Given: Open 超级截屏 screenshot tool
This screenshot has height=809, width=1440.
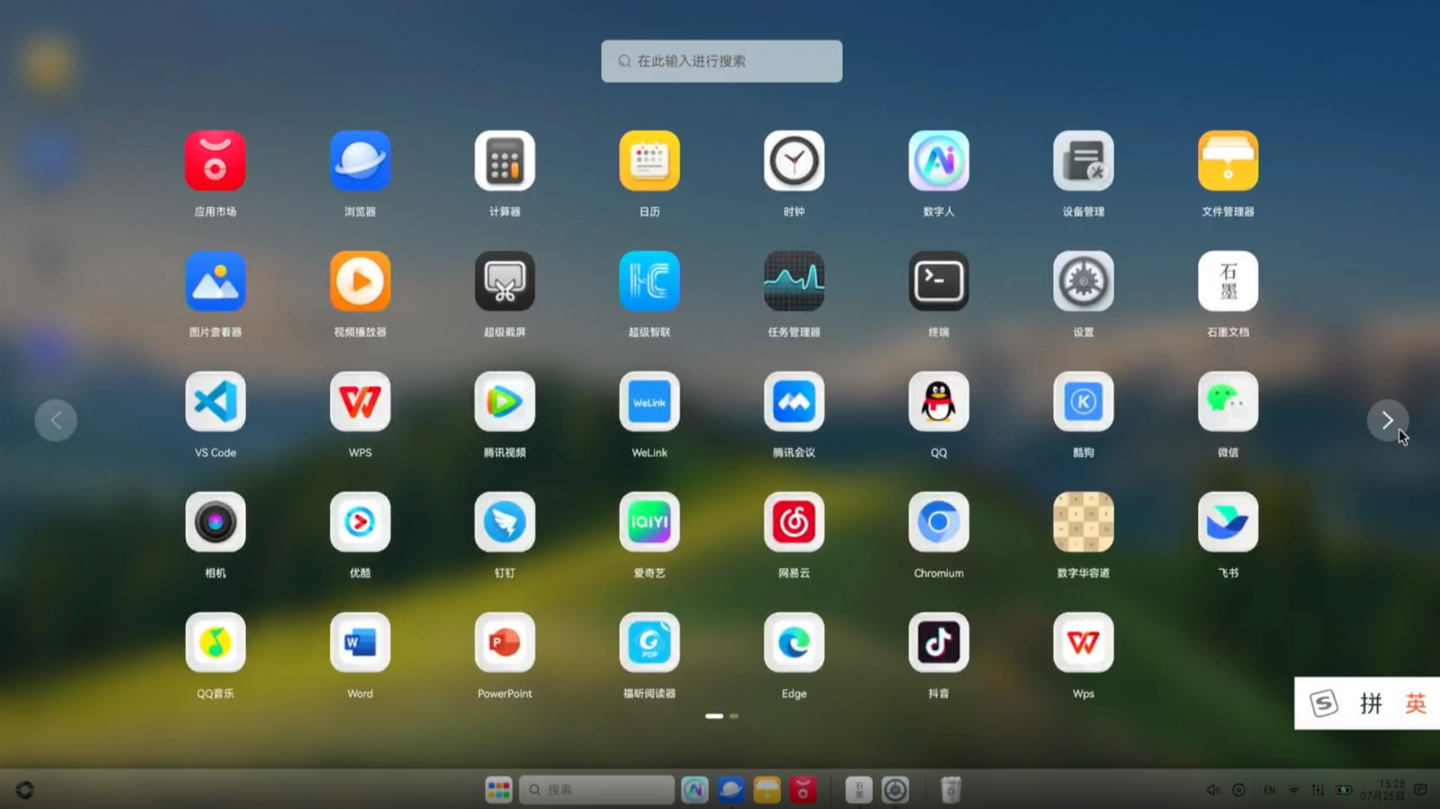Looking at the screenshot, I should pyautogui.click(x=504, y=282).
